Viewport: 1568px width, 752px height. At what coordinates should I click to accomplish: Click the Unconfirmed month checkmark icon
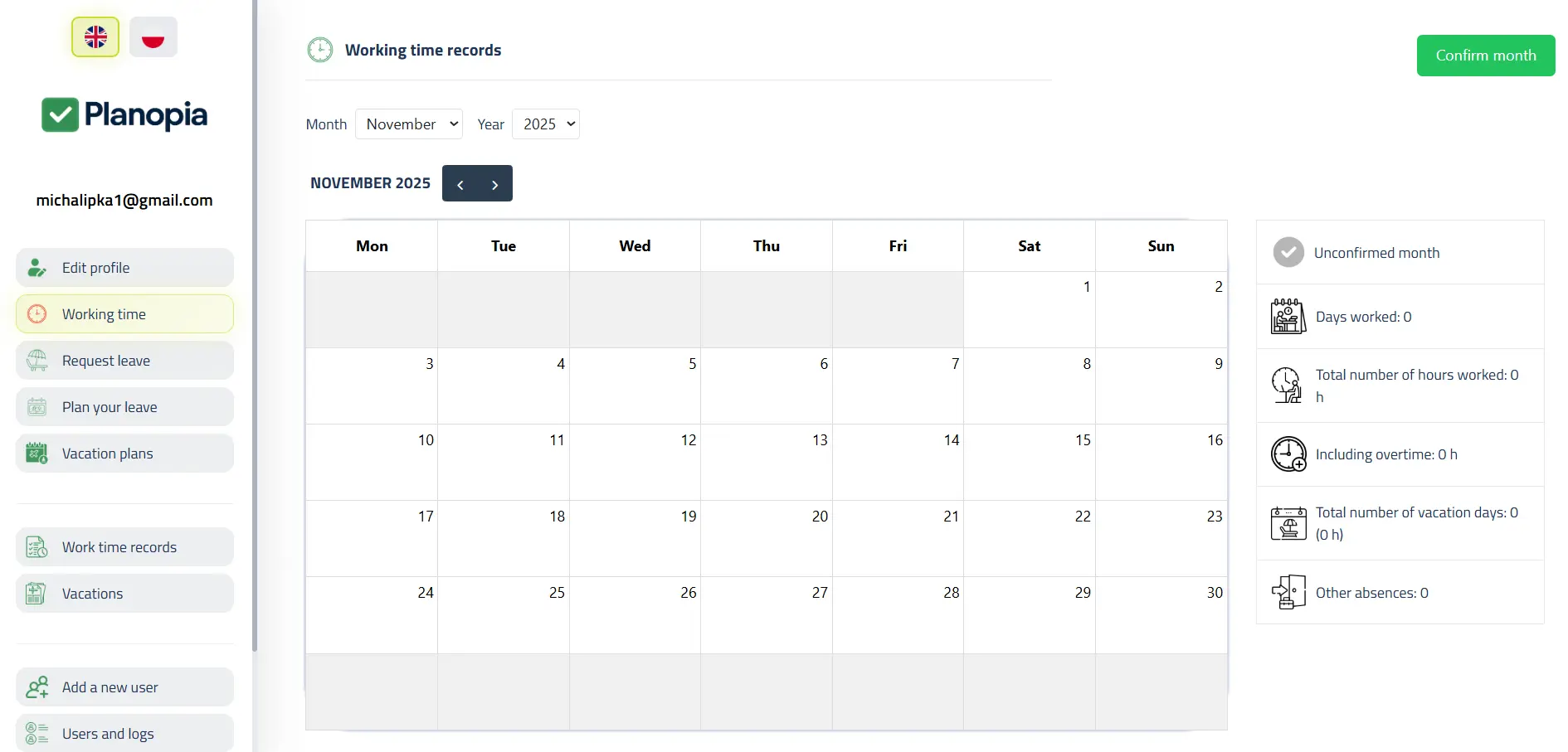[x=1288, y=253]
